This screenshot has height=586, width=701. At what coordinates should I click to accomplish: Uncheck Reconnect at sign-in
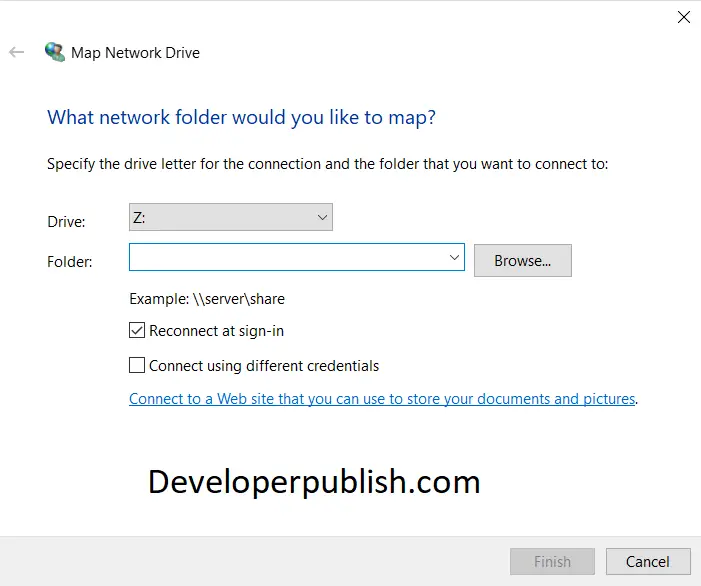tap(137, 330)
